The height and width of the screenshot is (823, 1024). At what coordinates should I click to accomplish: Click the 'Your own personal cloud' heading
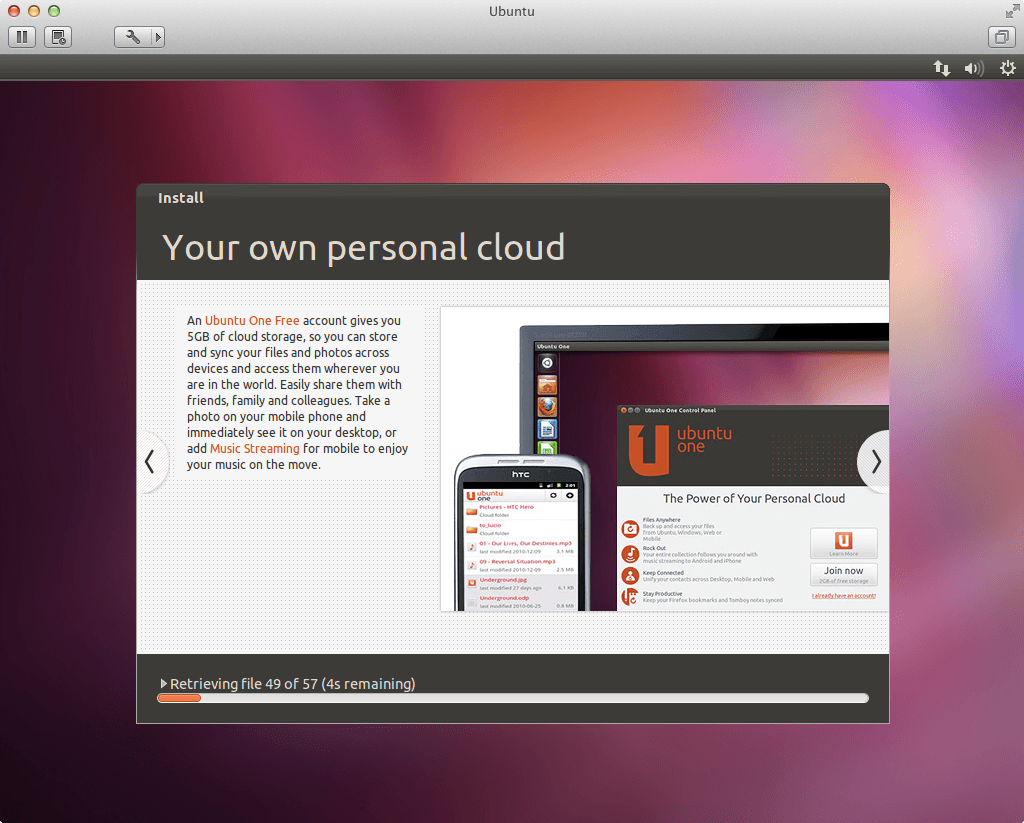pos(363,248)
